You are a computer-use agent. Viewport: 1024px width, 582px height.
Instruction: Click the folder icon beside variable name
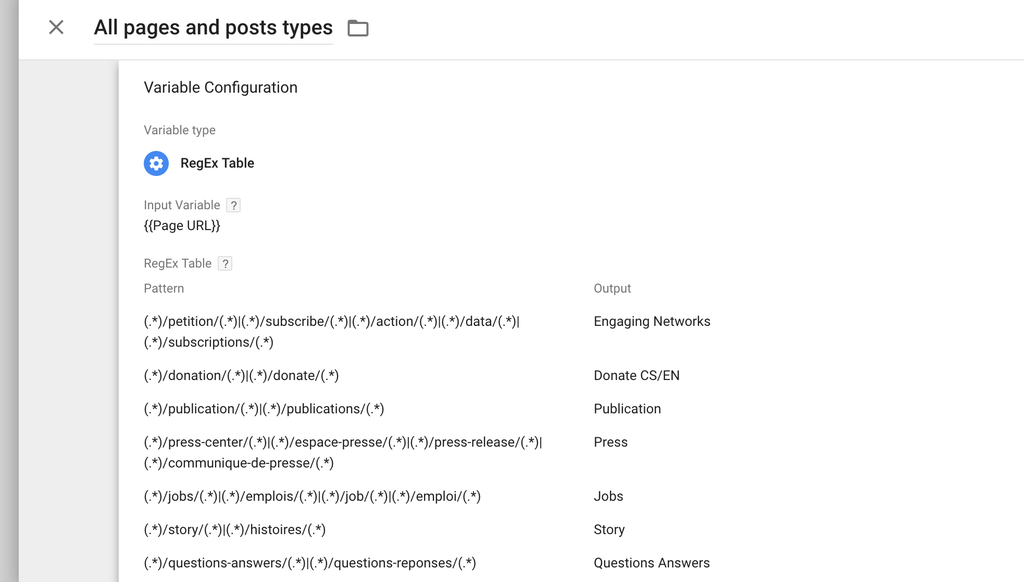tap(358, 28)
